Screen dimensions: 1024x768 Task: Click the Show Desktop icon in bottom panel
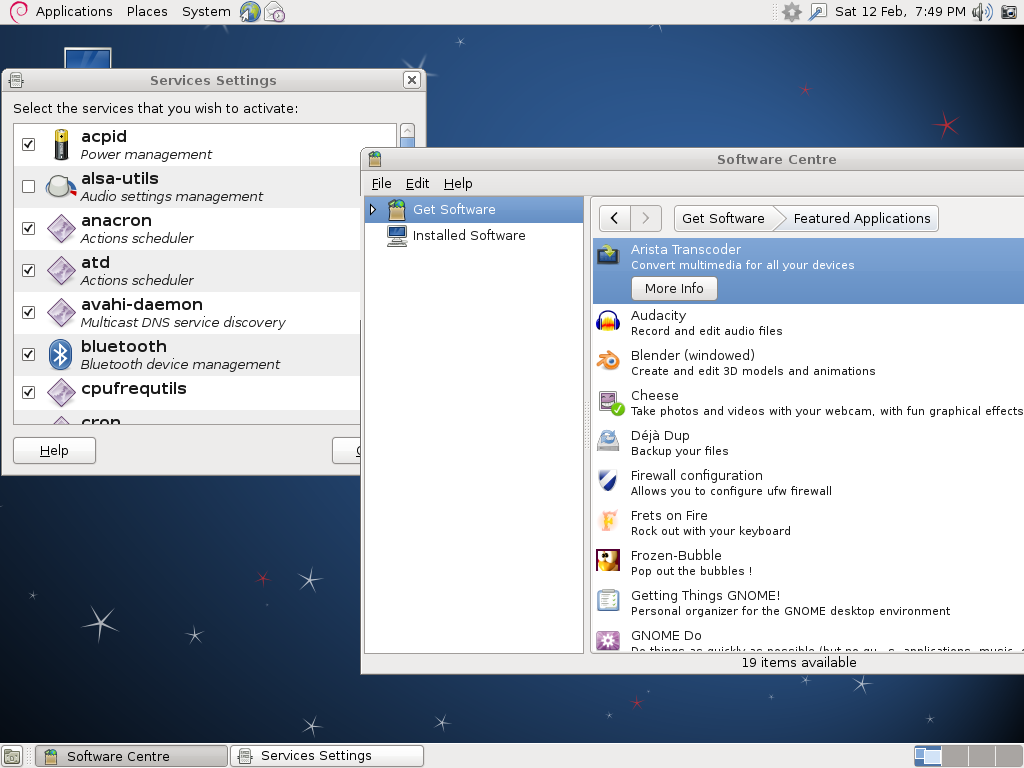[12, 756]
